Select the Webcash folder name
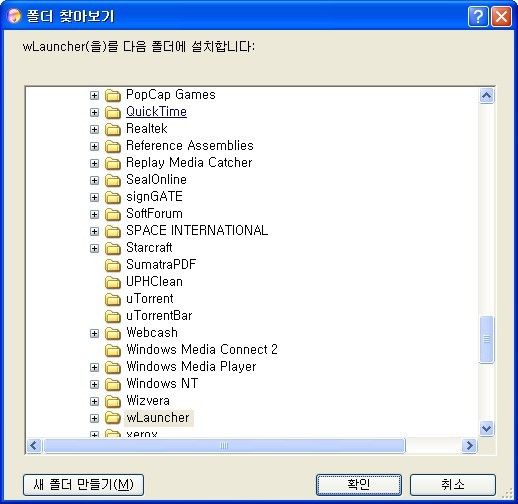This screenshot has height=504, width=518. point(152,333)
